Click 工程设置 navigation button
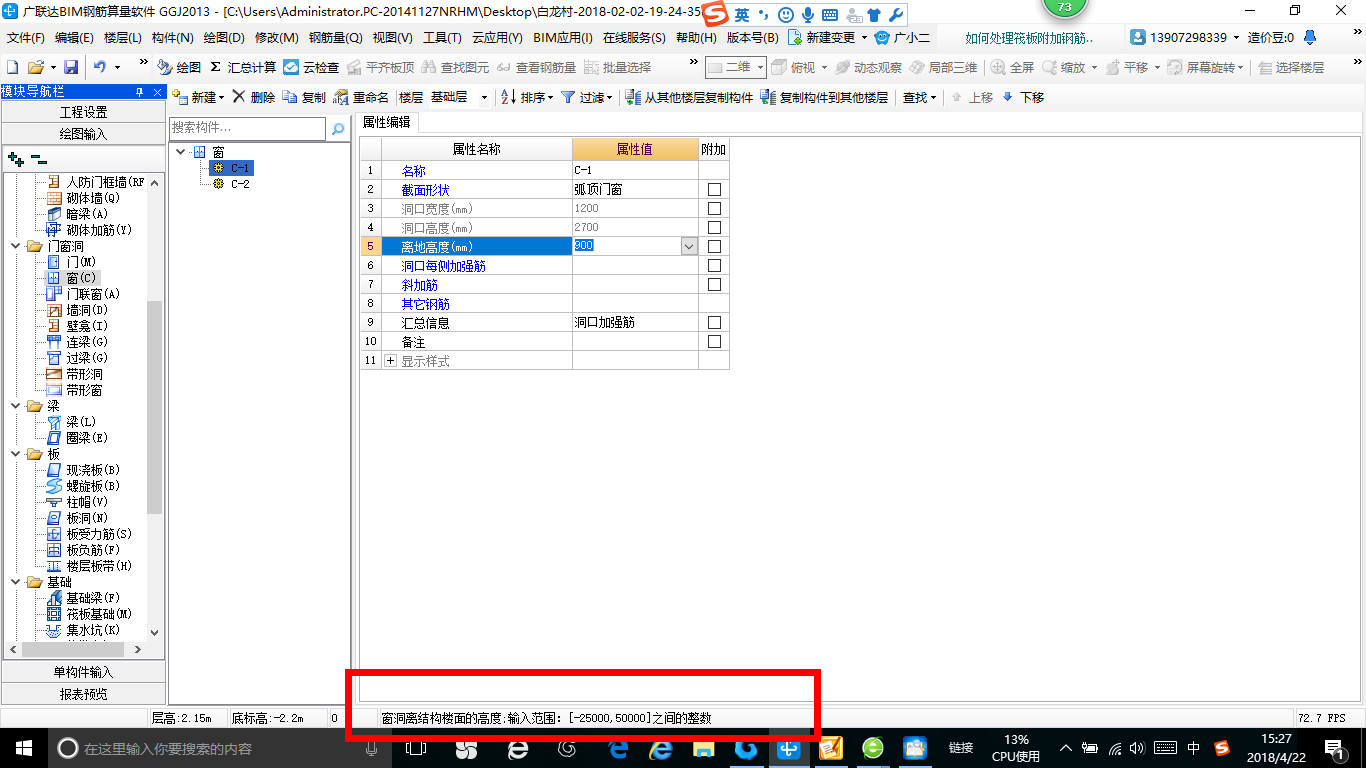 coord(84,112)
